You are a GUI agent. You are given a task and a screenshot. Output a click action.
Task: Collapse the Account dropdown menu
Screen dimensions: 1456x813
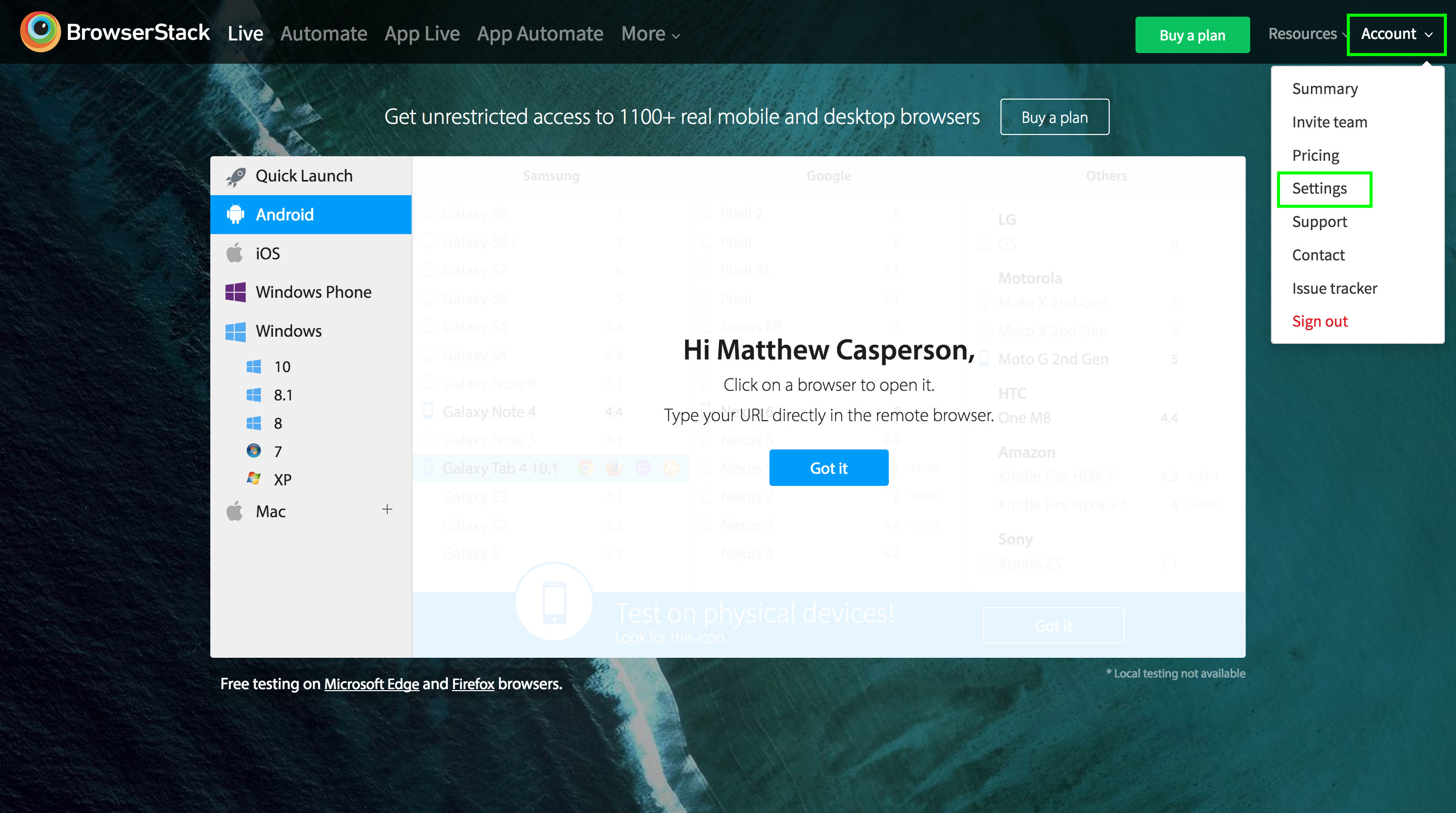coord(1396,34)
